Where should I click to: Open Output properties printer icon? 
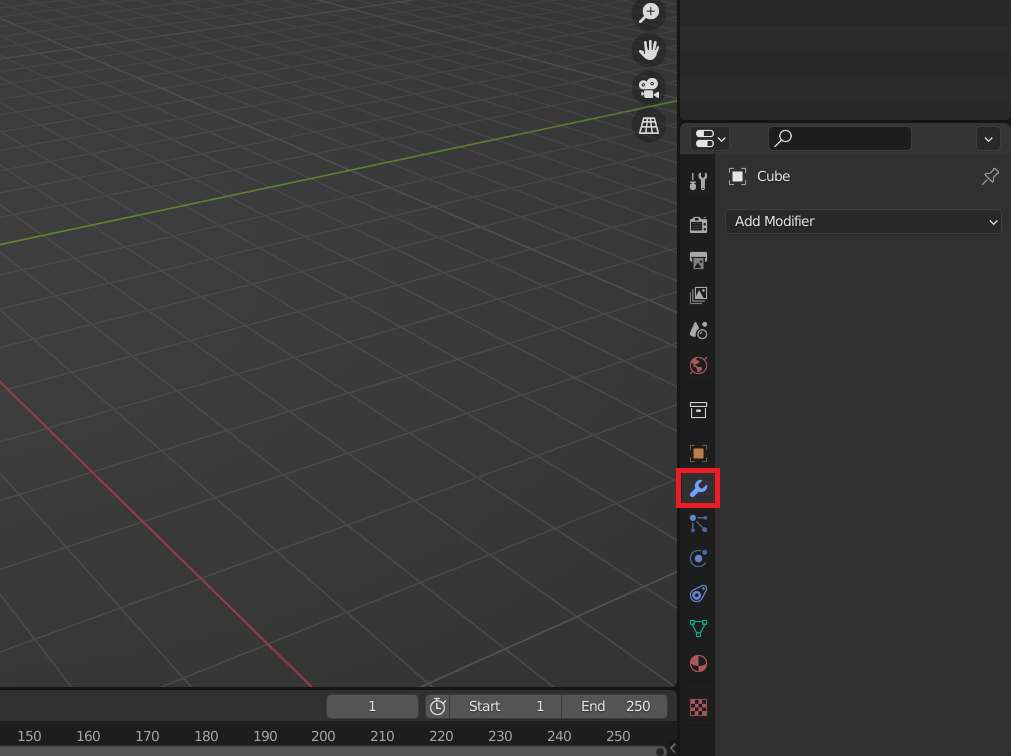[x=699, y=260]
